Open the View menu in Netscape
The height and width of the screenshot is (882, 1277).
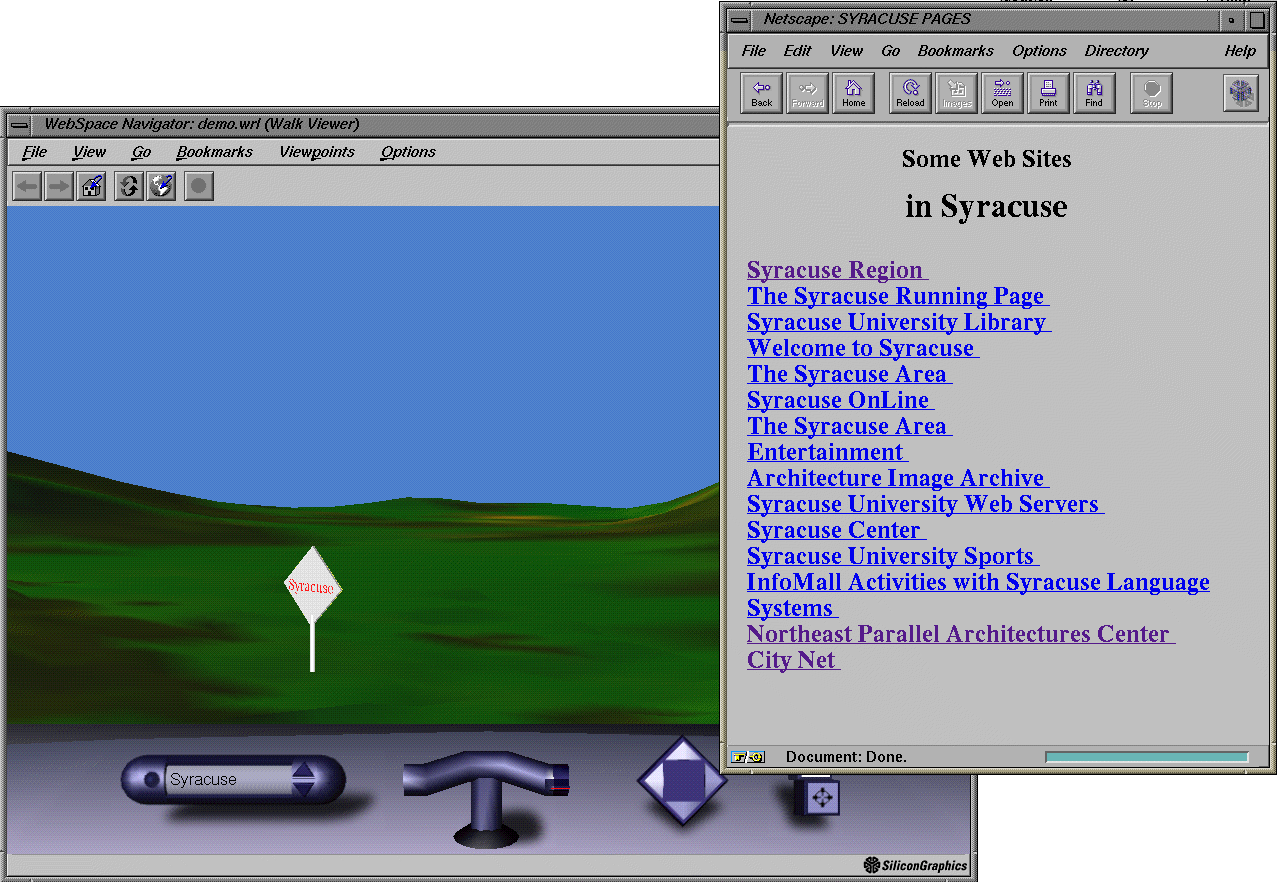point(846,51)
